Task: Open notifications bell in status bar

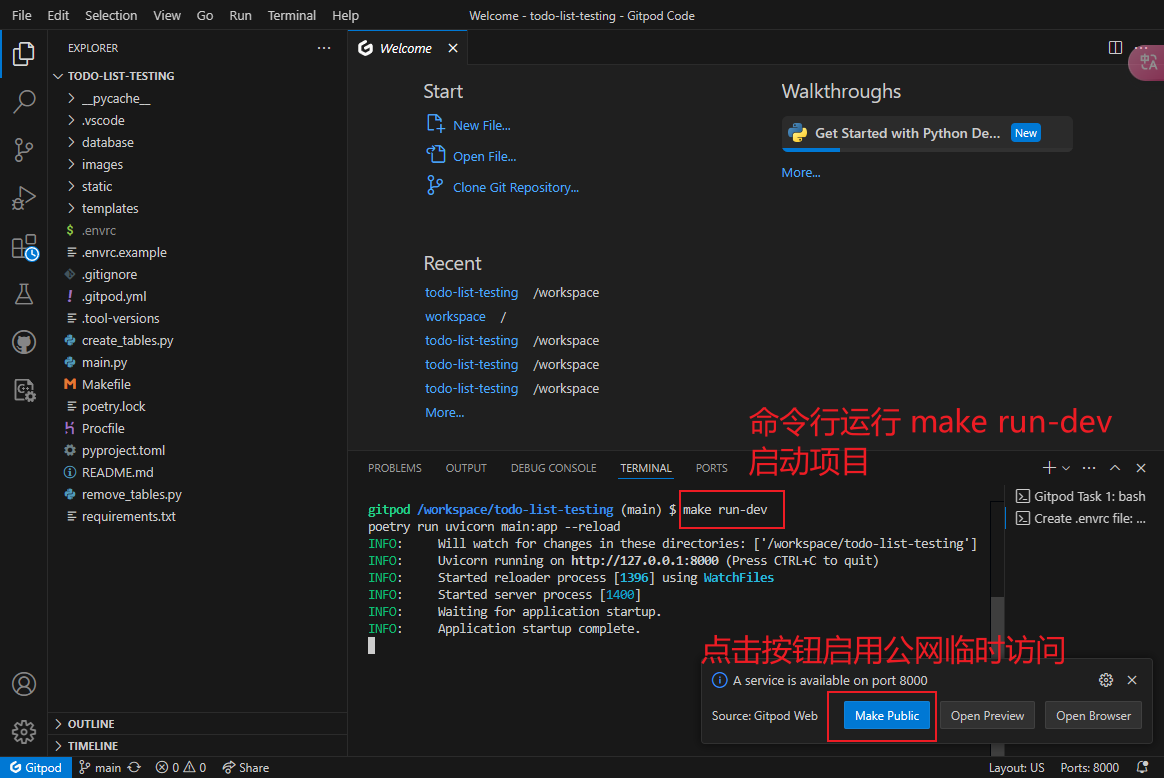Action: (x=1142, y=768)
